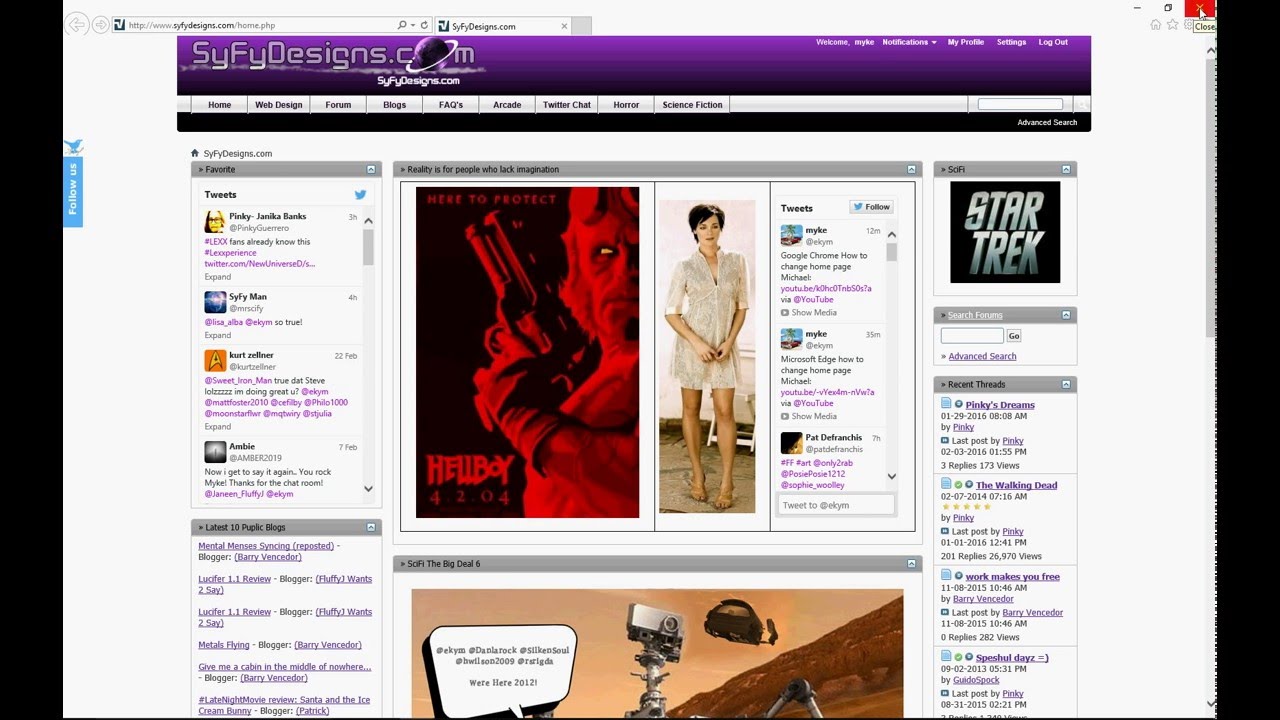This screenshot has width=1280, height=720.
Task: Click the Twitter bird in Favorite Tweets widget
Action: [360, 195]
